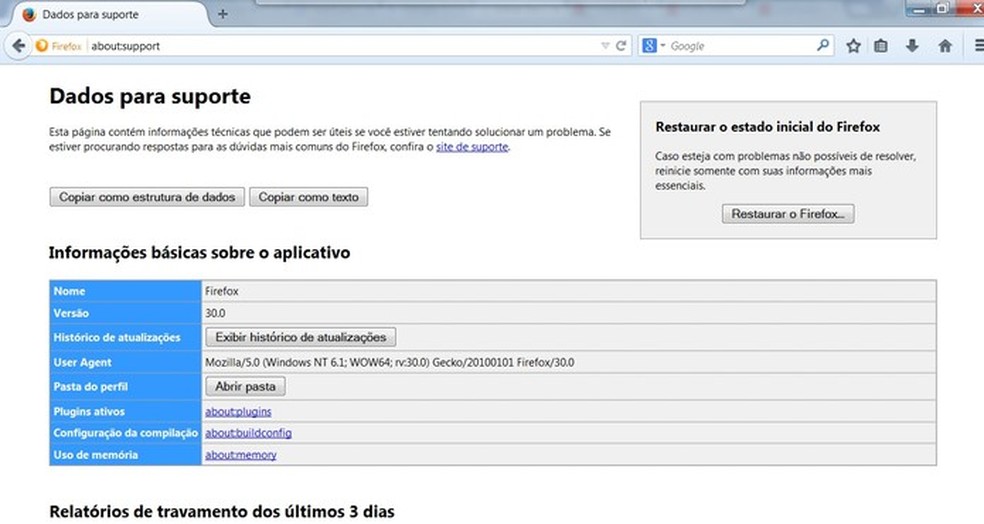Click the Histórico de atualizações label
Image resolution: width=984 pixels, height=524 pixels.
[x=117, y=338]
